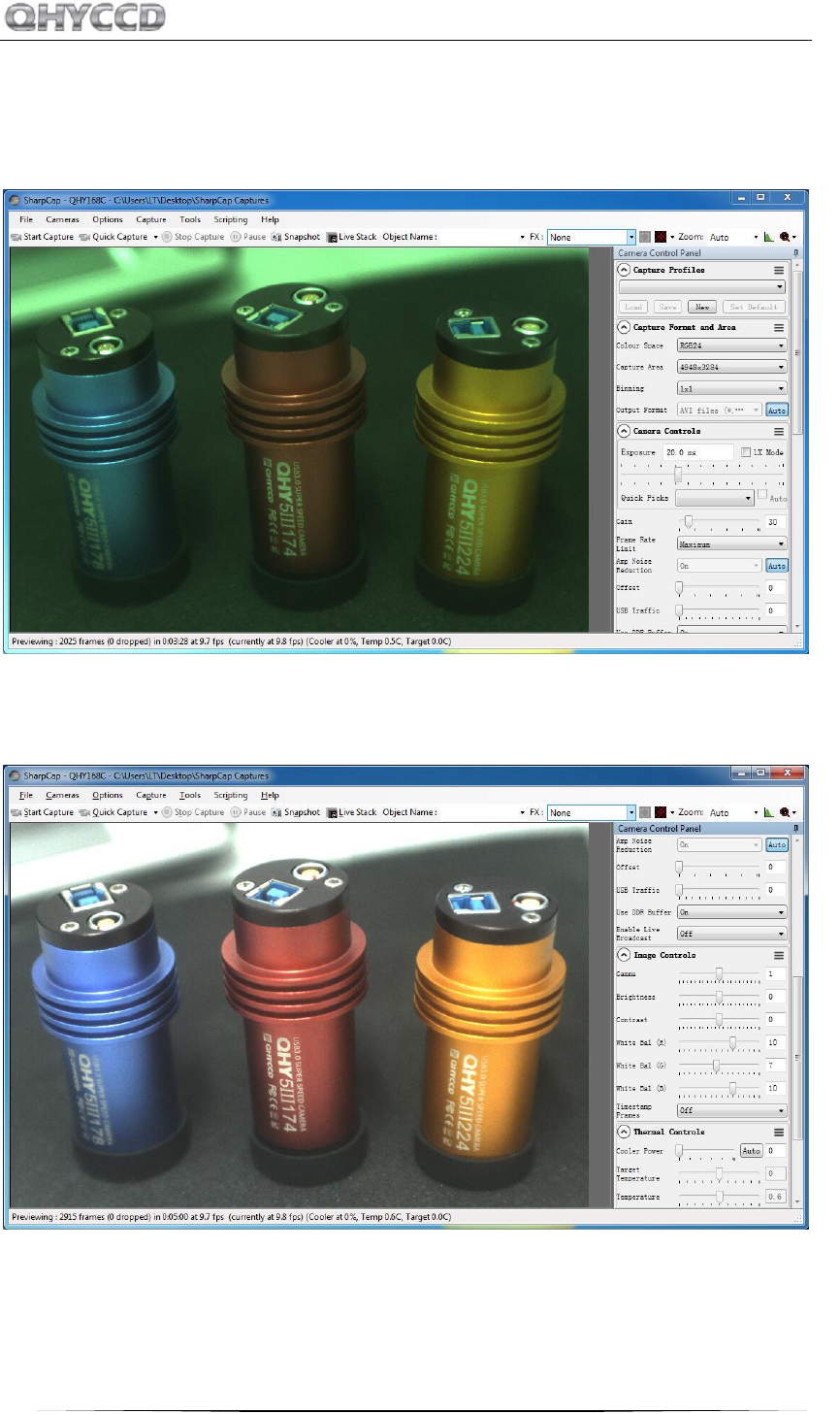Open Live Stack in the lower SharpCap window
Image resolution: width=840 pixels, height=1414 pixels.
pos(351,812)
